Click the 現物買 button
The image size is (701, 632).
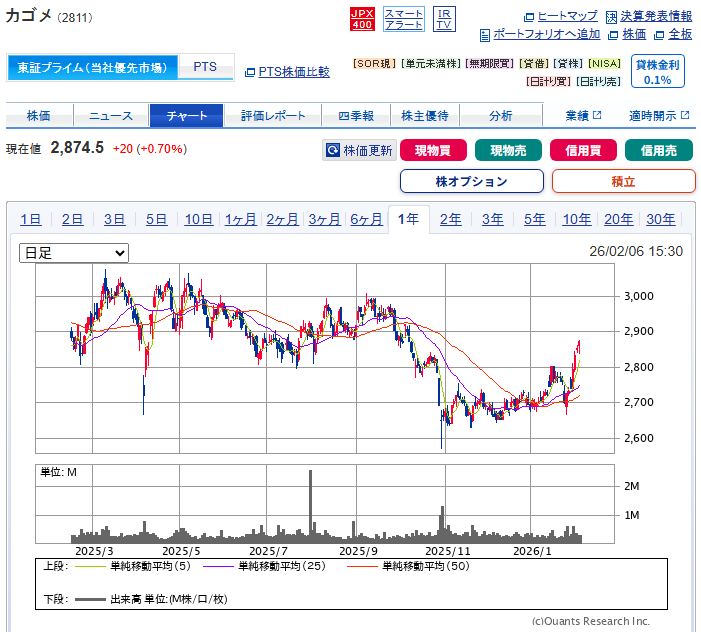[433, 150]
